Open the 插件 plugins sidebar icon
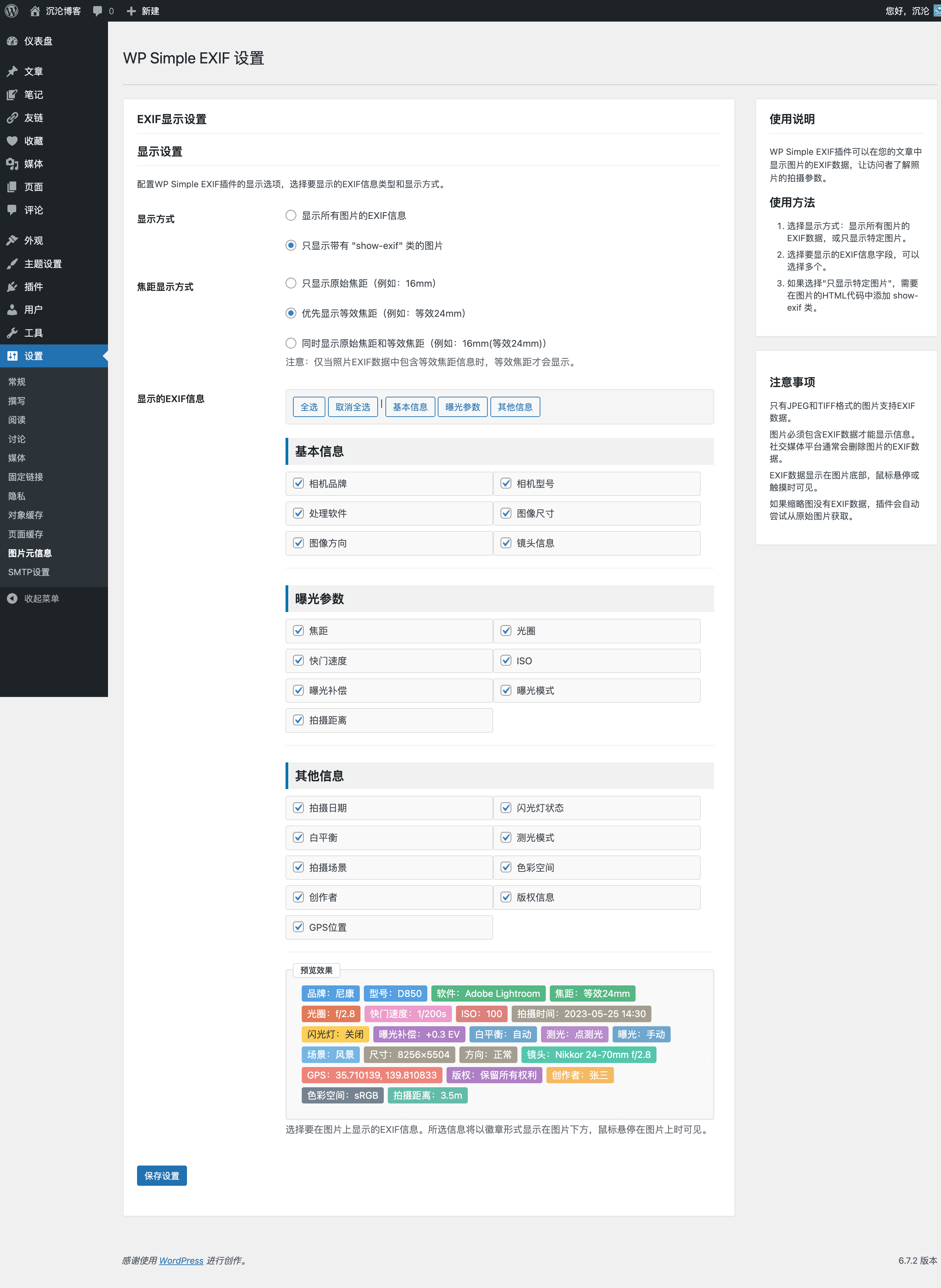This screenshot has width=941, height=1288. click(x=12, y=287)
